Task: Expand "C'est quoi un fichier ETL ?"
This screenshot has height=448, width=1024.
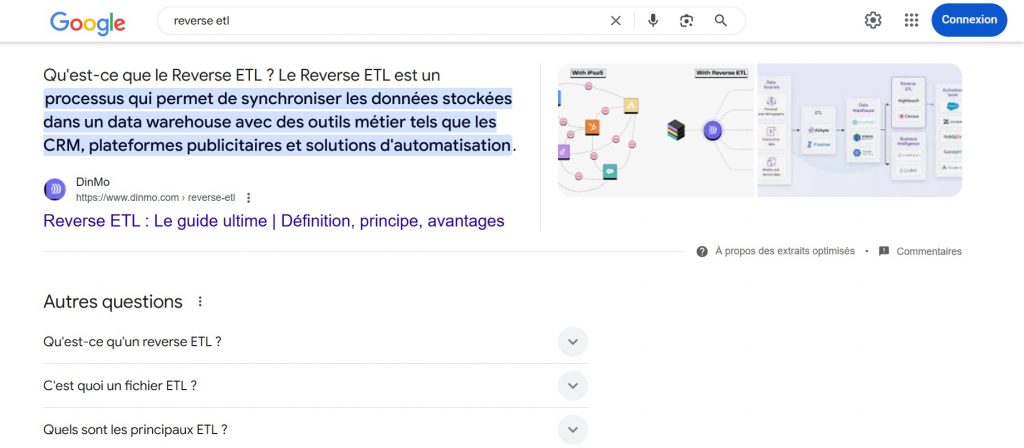Action: pyautogui.click(x=572, y=386)
